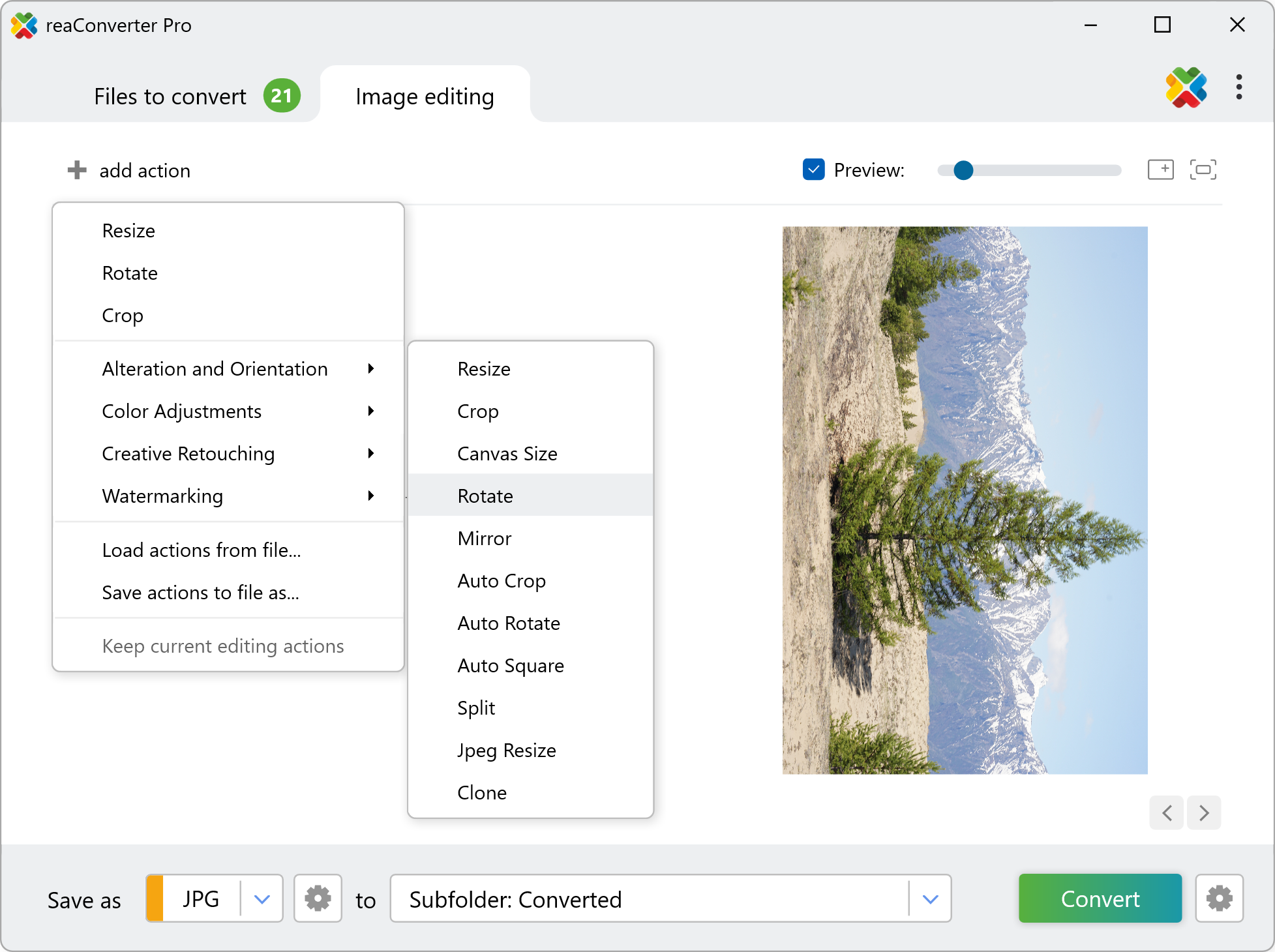This screenshot has height=952, width=1275.
Task: Expand the JPG format dropdown arrow
Action: click(x=262, y=899)
